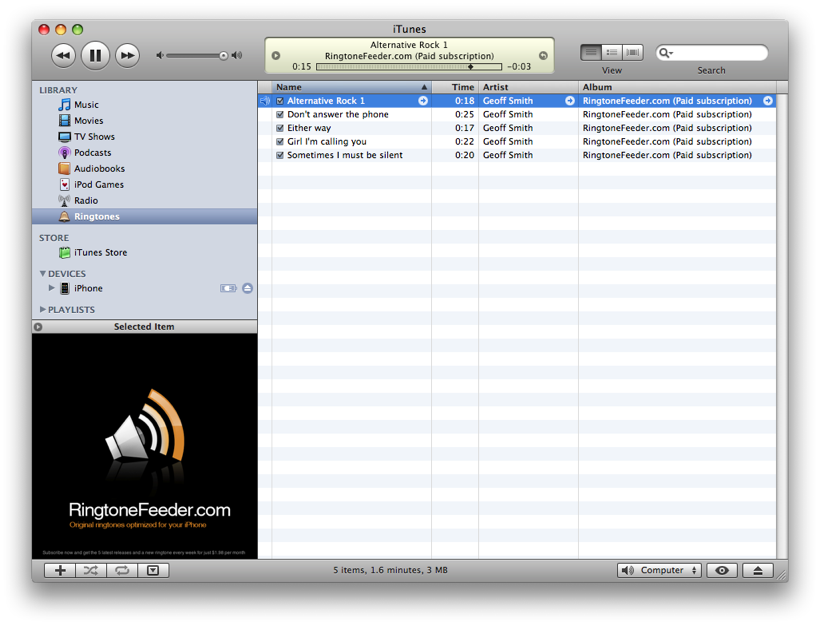Image resolution: width=820 pixels, height=626 pixels.
Task: Uncheck Either way checkbox
Action: [x=280, y=128]
